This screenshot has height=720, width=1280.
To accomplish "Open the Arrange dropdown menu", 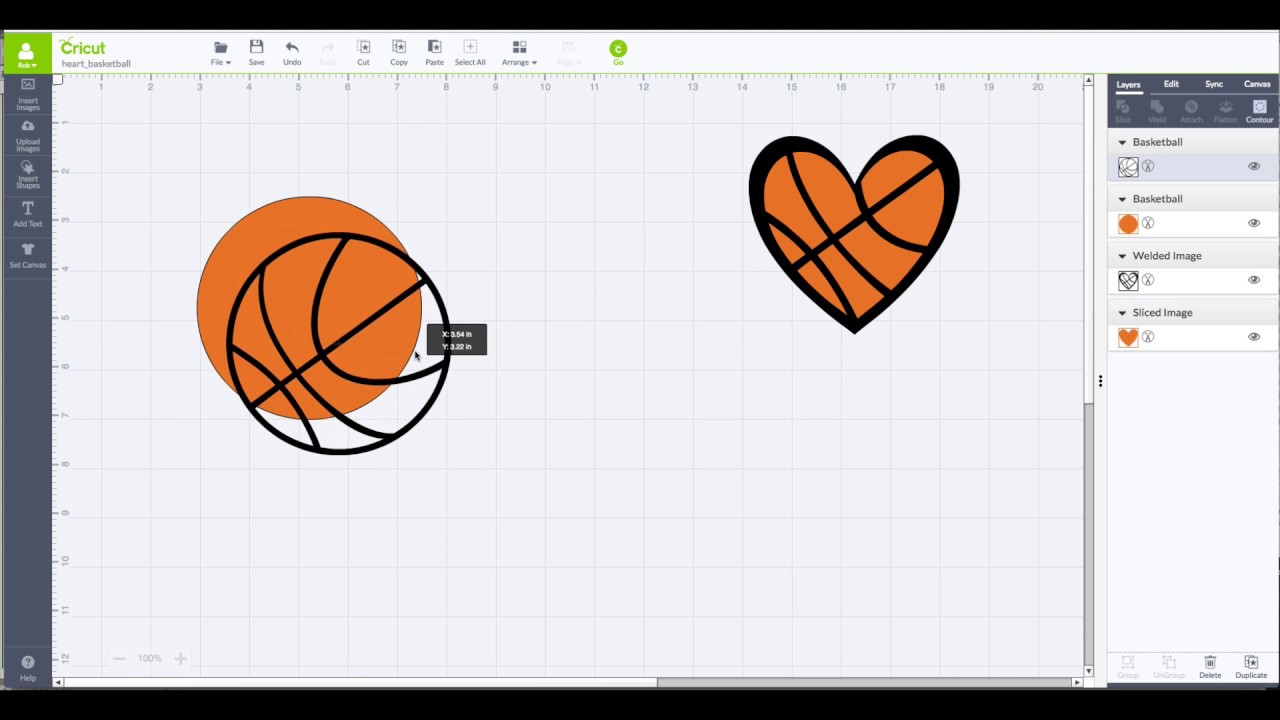I will 519,53.
